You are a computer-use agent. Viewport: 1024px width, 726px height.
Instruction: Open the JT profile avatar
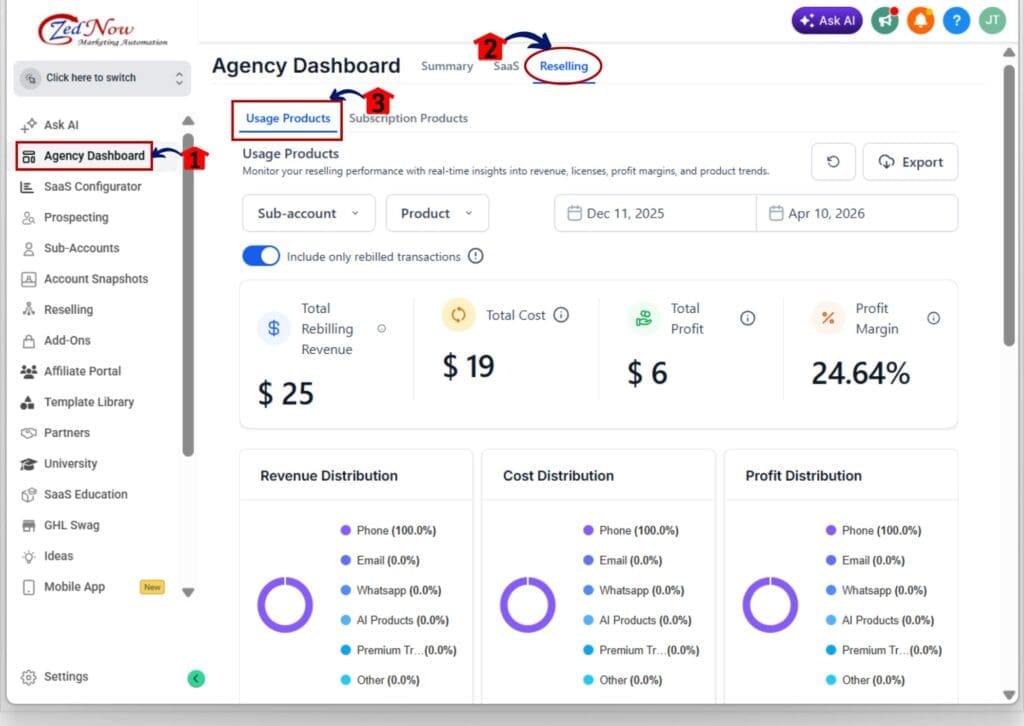pyautogui.click(x=991, y=20)
